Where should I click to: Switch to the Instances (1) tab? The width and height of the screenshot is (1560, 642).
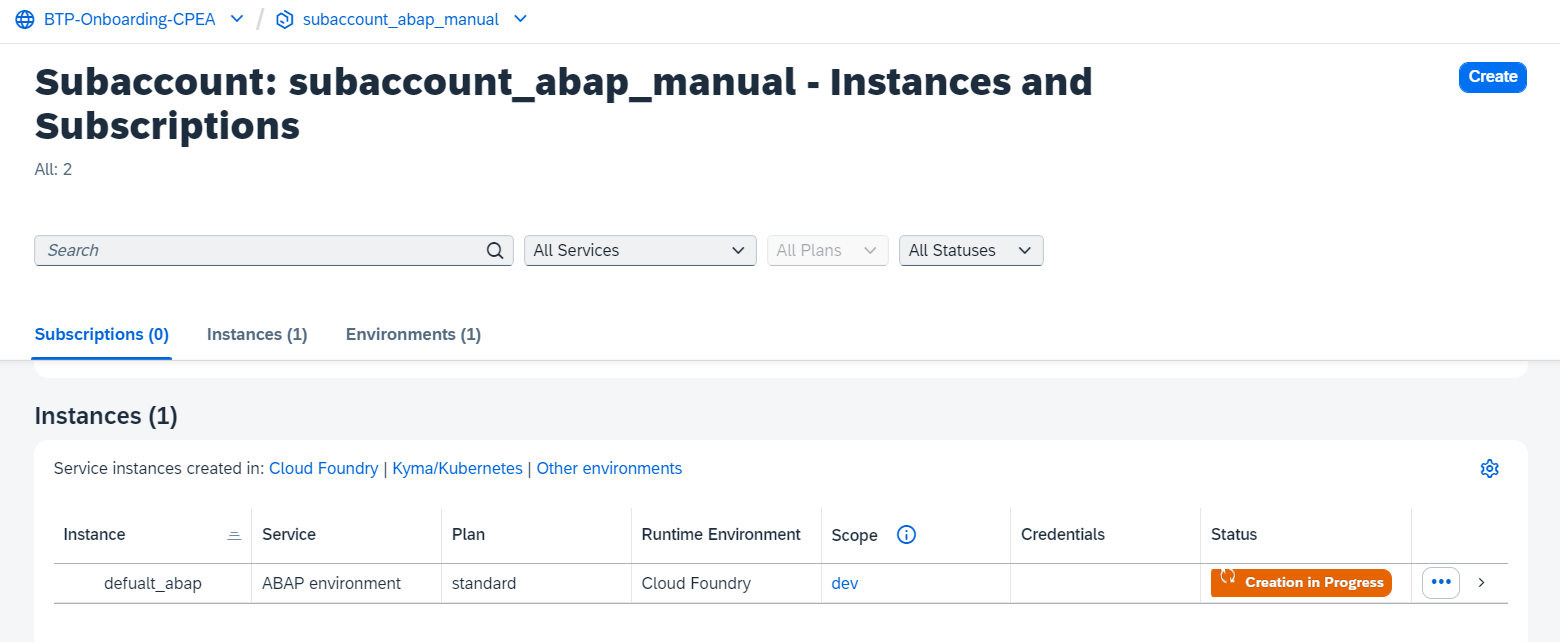(256, 334)
